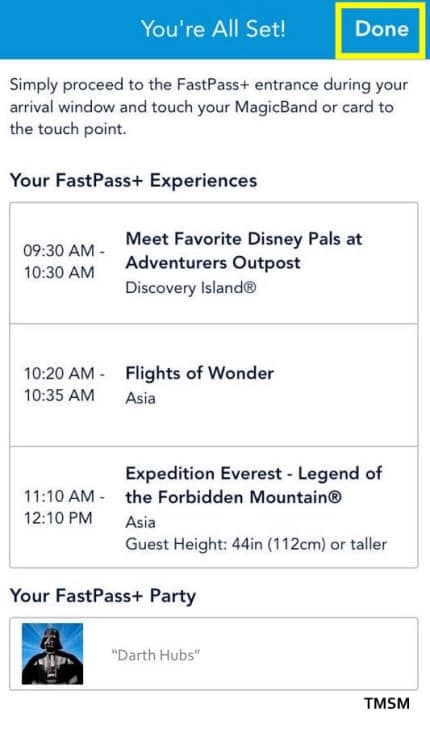430x741 pixels.
Task: Click the Guest Height 44in requirement text
Action: 256,544
